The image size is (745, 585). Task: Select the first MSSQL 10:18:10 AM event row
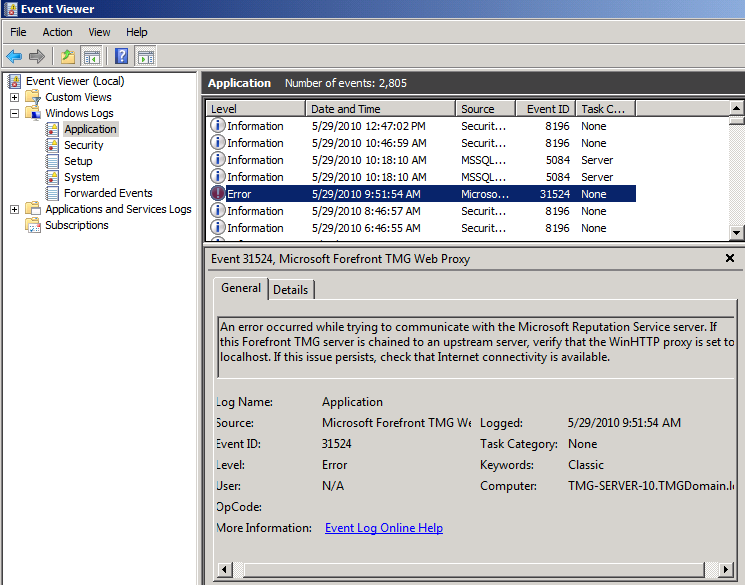tap(422, 160)
